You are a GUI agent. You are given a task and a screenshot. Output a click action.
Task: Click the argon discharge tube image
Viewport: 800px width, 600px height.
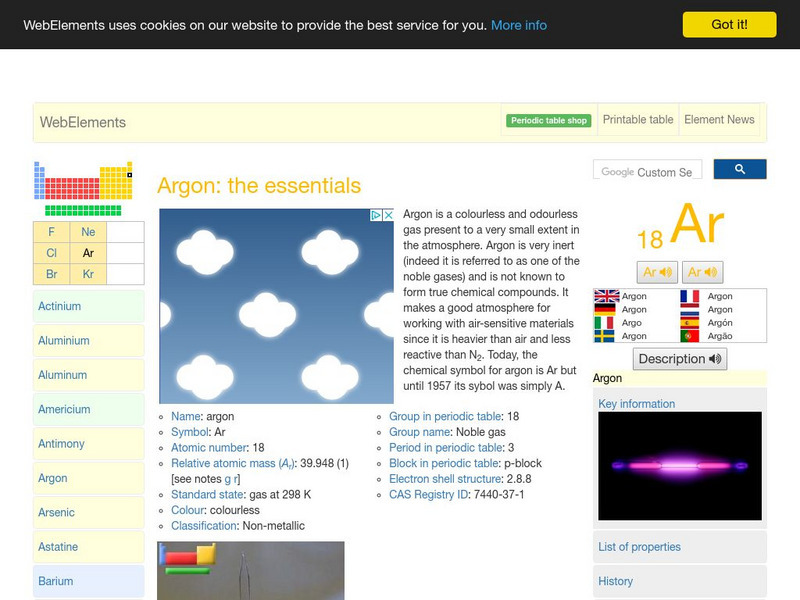(680, 466)
